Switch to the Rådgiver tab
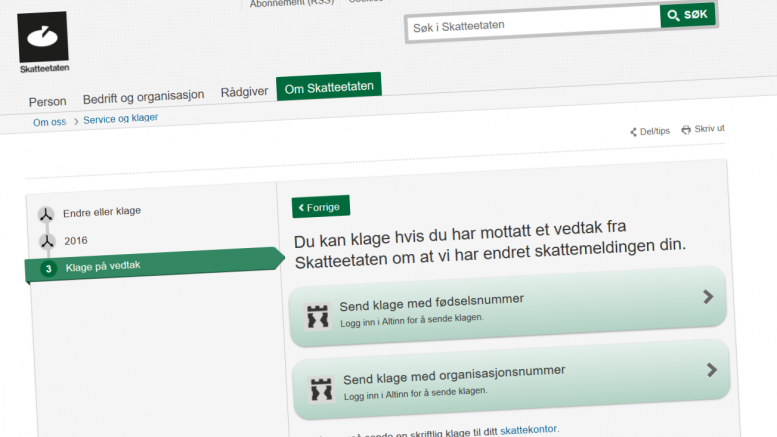The width and height of the screenshot is (777, 437). click(x=244, y=92)
